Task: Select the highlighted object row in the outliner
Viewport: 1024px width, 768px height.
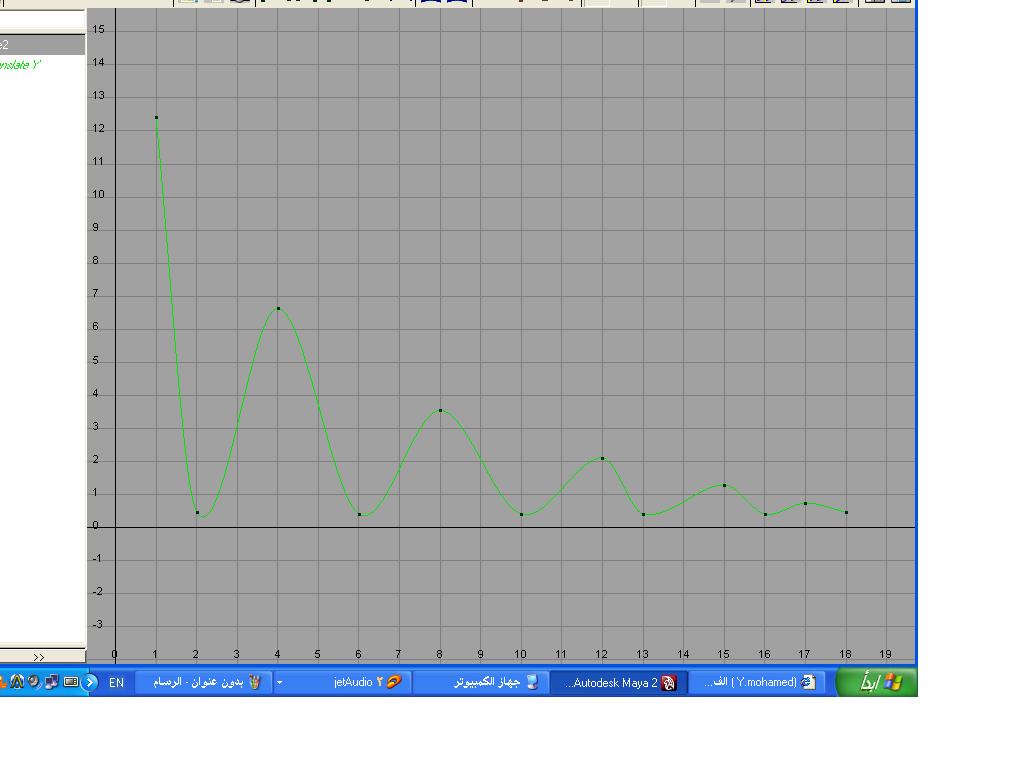Action: (42, 44)
